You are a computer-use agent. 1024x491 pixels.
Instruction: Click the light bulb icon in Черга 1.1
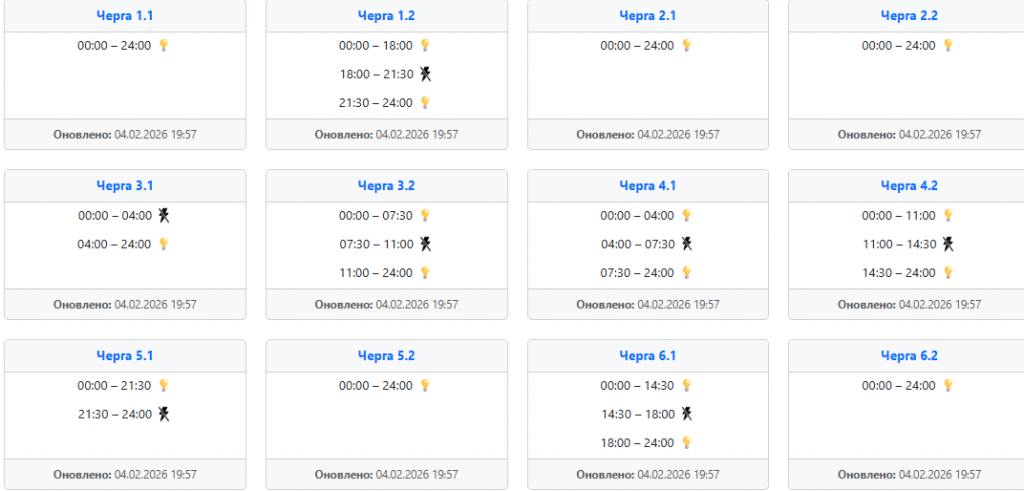164,45
